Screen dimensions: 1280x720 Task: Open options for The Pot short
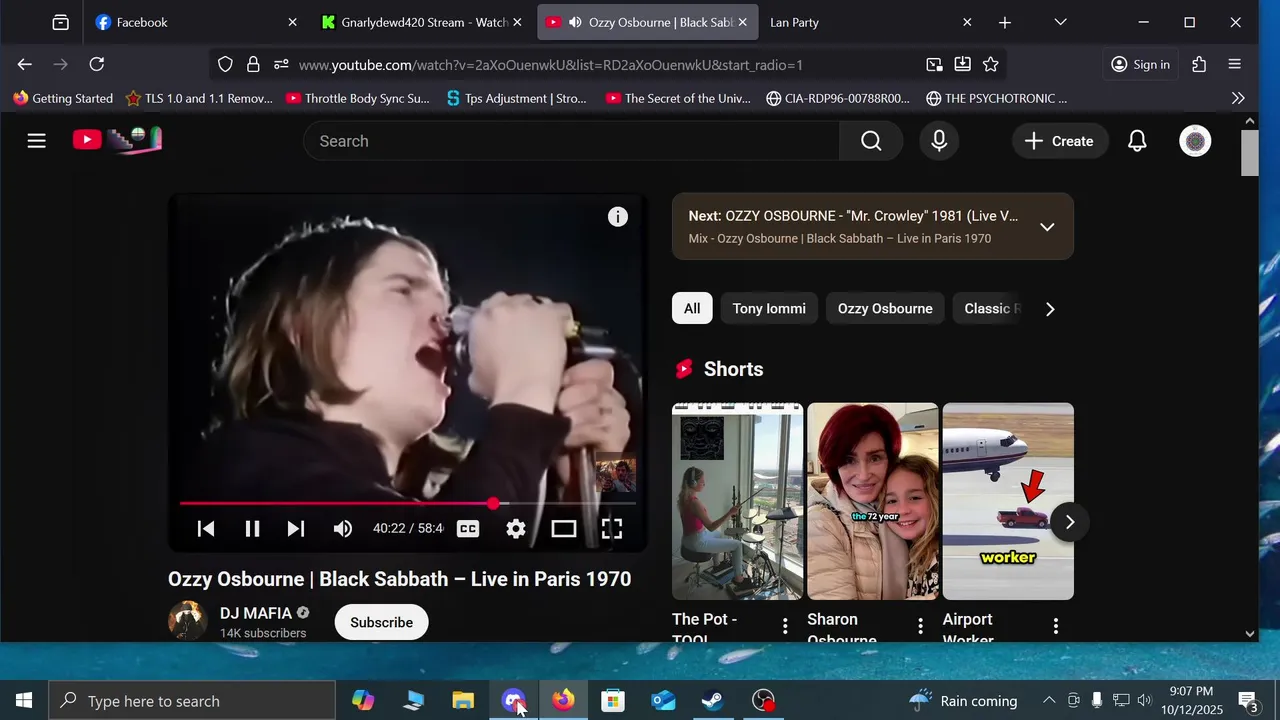pyautogui.click(x=785, y=626)
